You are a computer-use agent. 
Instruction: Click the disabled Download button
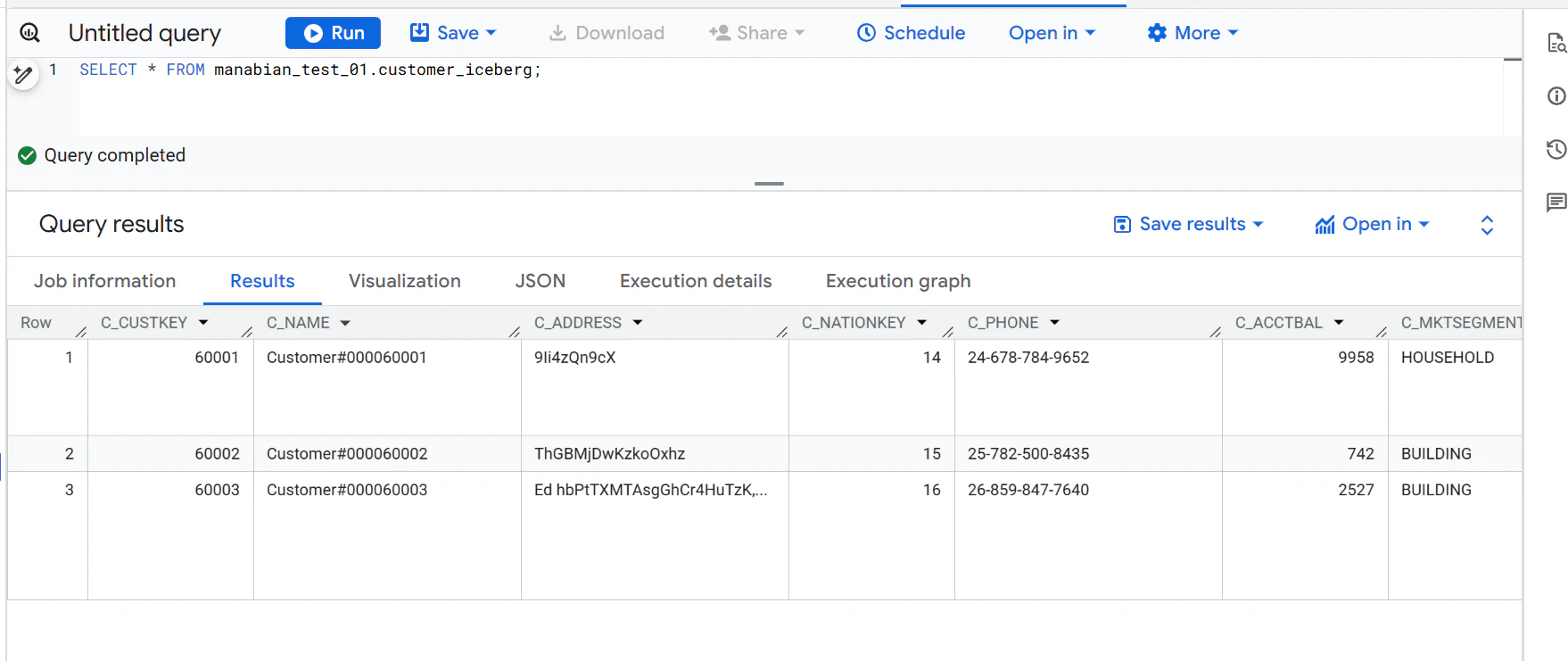(607, 33)
